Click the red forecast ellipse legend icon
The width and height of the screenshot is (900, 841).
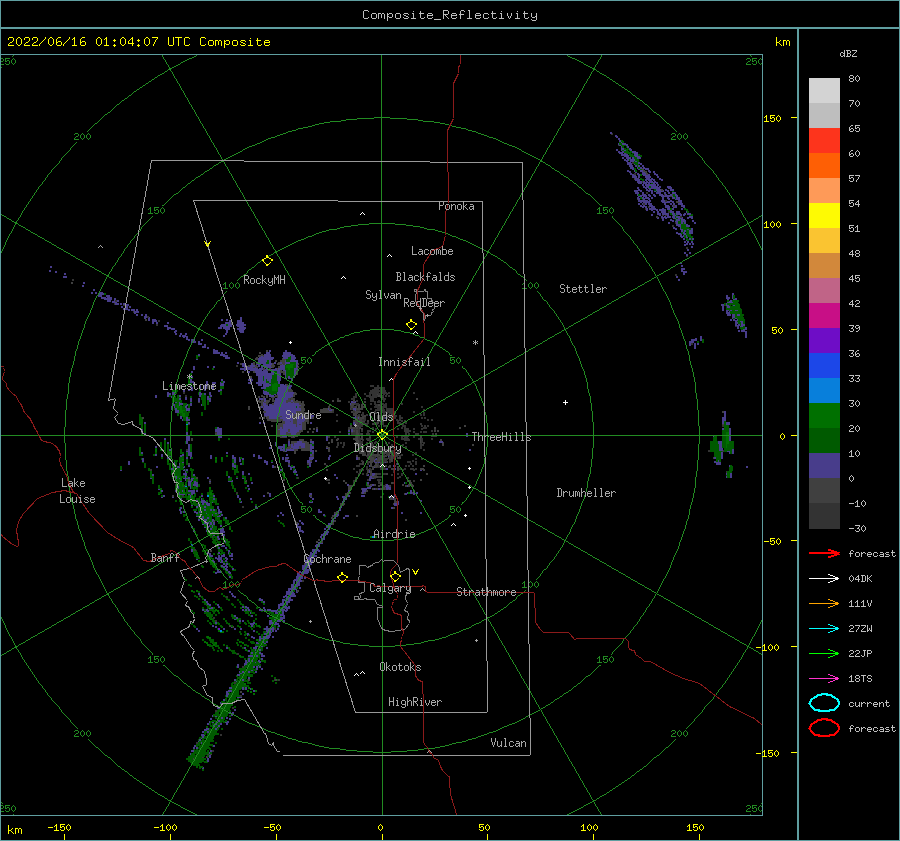coord(824,728)
